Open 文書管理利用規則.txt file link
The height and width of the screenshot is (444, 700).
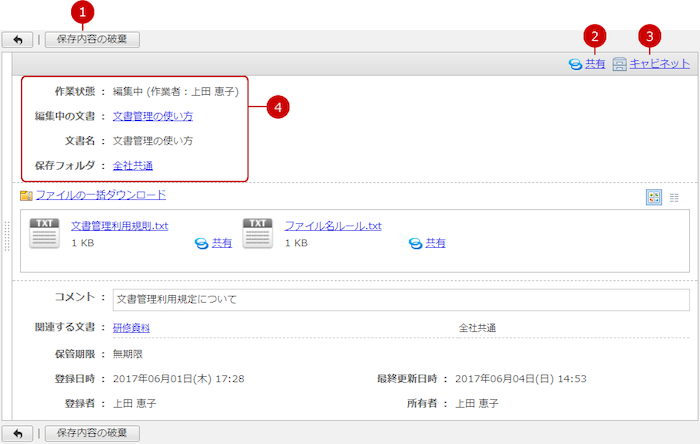pyautogui.click(x=119, y=226)
